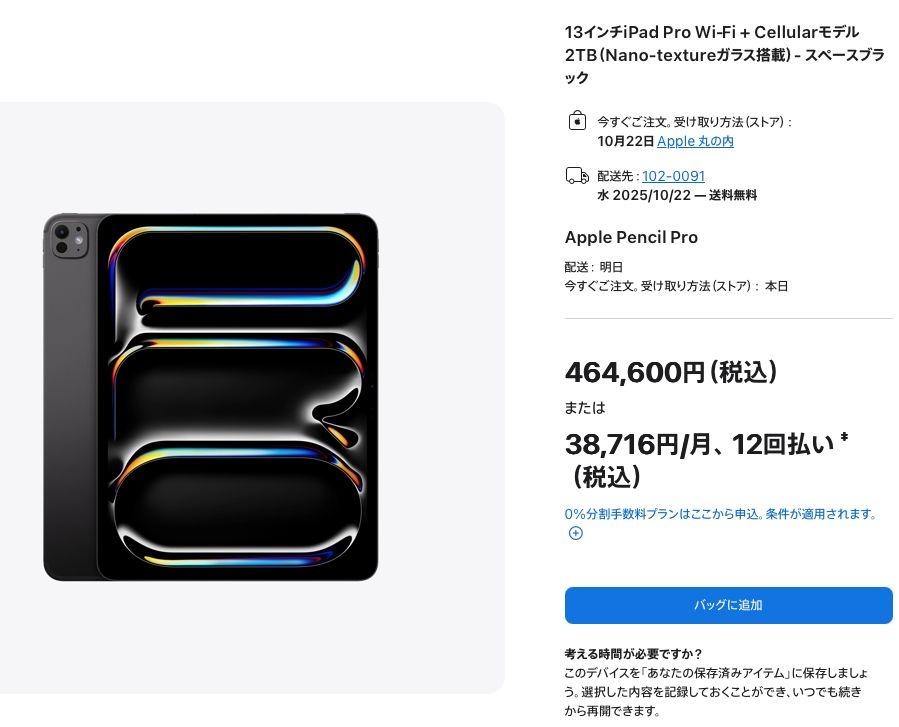Click the rear camera module on iPad image
The width and height of the screenshot is (899, 727).
click(x=70, y=239)
